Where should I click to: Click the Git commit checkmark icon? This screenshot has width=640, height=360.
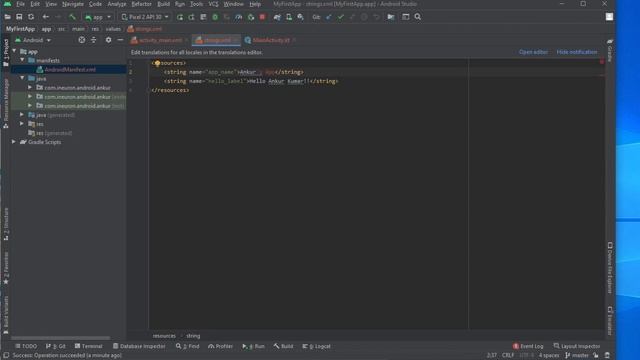click(340, 17)
